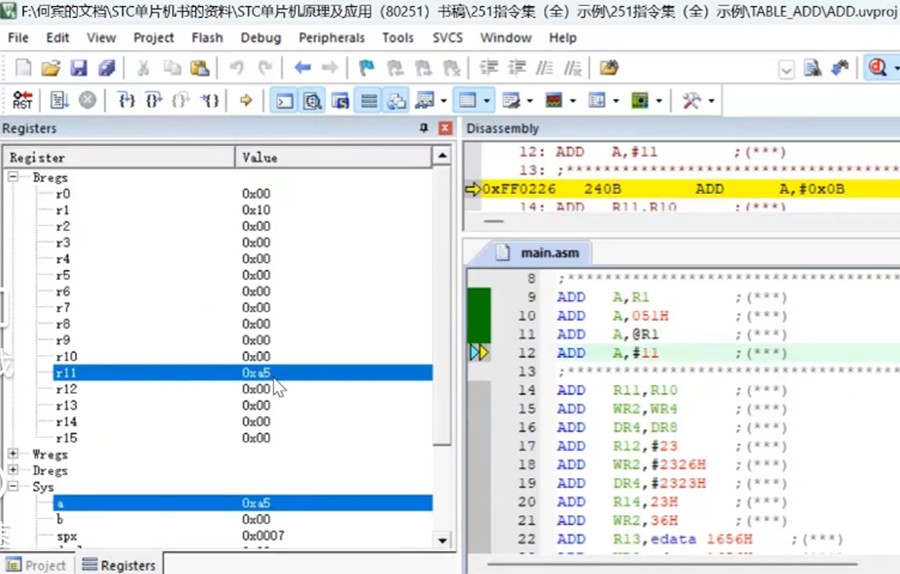This screenshot has width=900, height=574.
Task: Open the find combo box dropdown
Action: point(786,70)
